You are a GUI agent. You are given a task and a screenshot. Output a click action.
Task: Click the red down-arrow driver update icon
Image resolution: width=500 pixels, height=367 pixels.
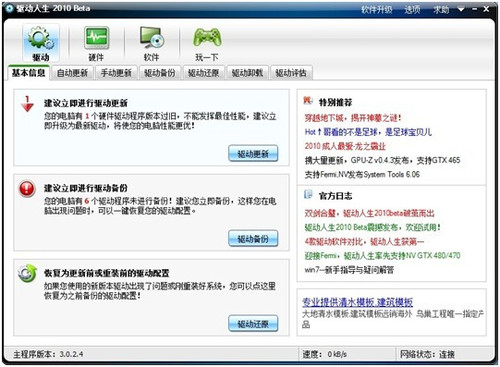click(27, 104)
